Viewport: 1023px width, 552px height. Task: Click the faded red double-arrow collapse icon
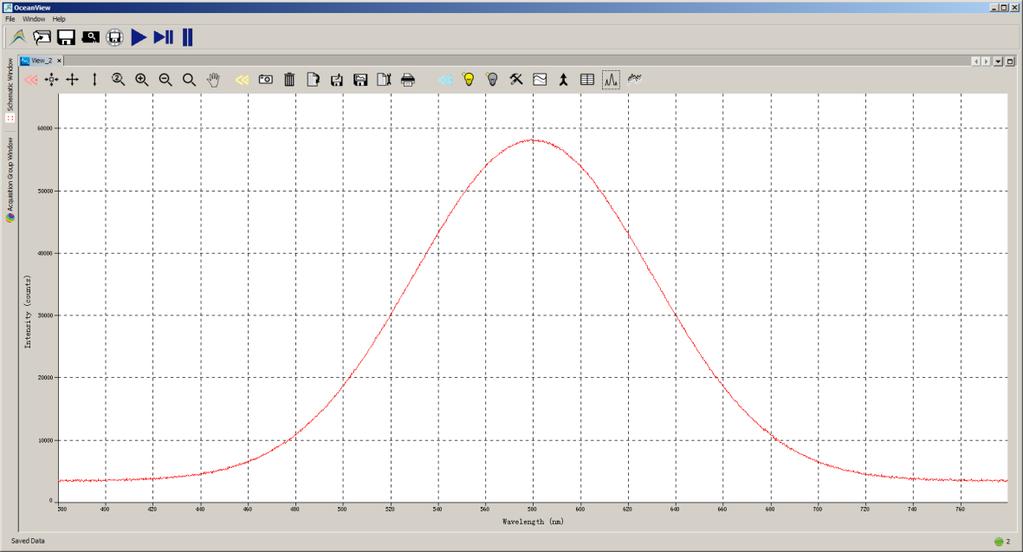click(31, 80)
